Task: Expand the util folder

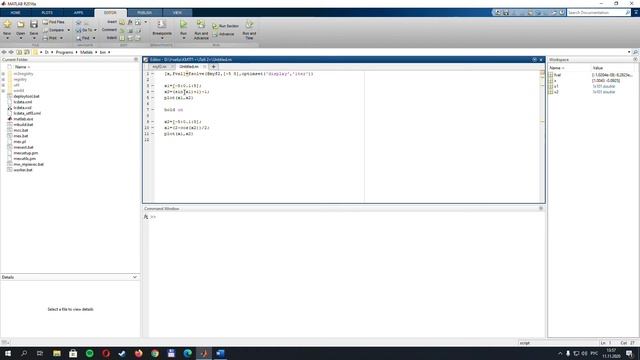Action: 4,85
